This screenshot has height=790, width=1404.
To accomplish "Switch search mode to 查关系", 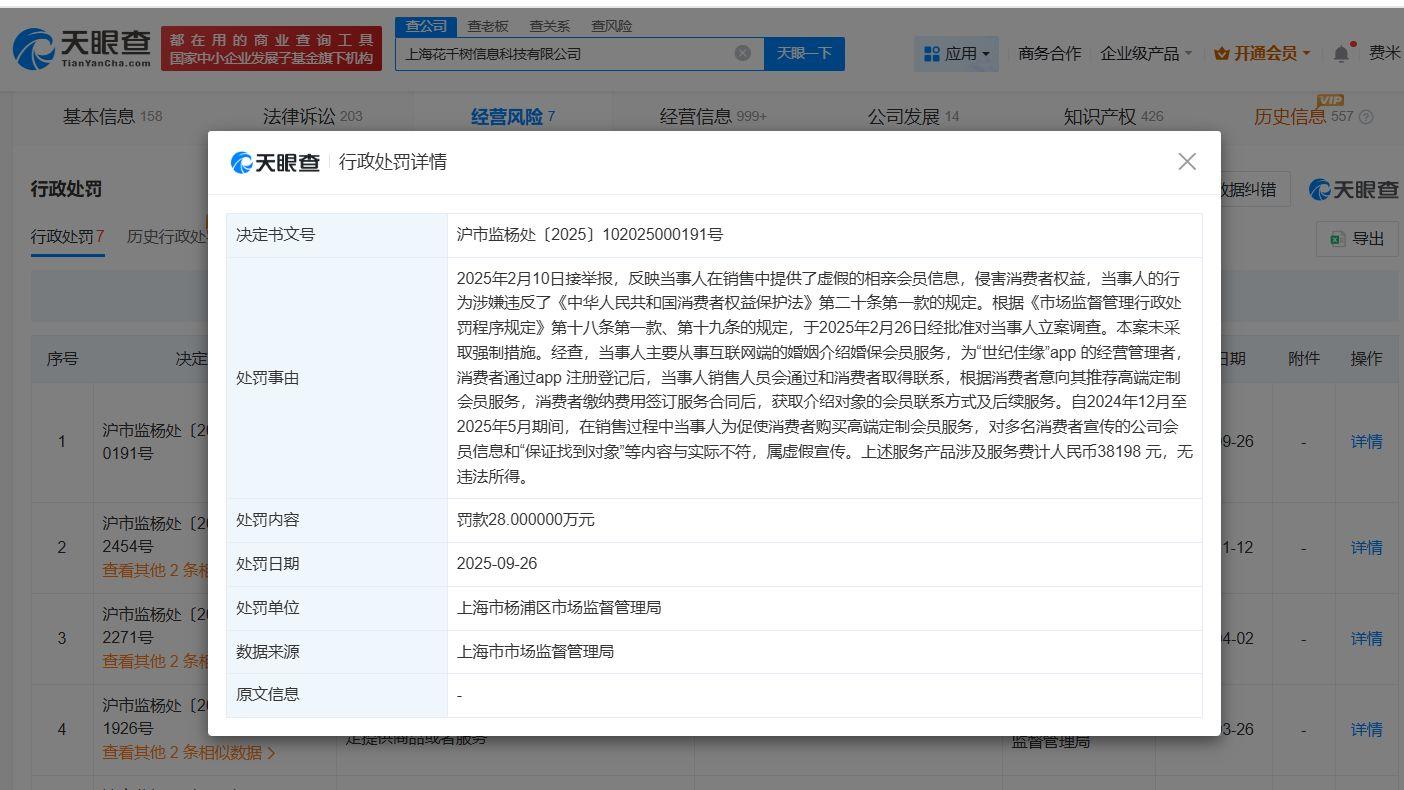I will coord(550,26).
